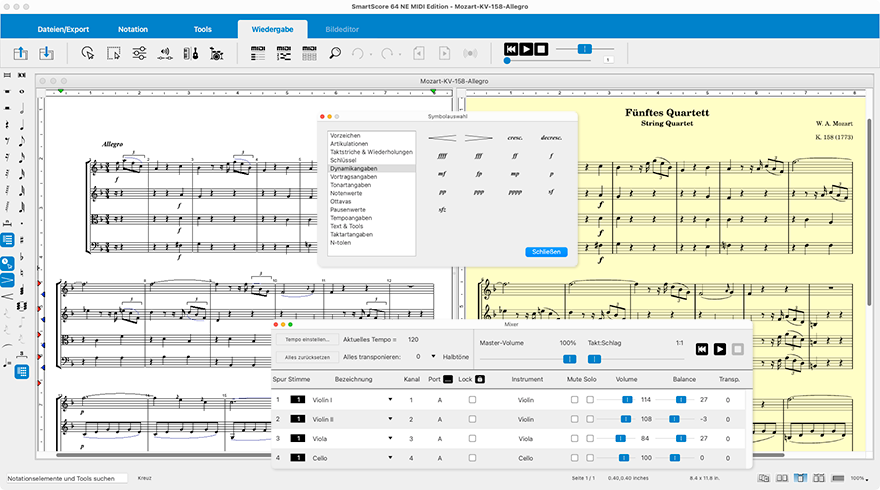Switch to the Notation tab
This screenshot has height=490, width=880.
click(x=132, y=29)
